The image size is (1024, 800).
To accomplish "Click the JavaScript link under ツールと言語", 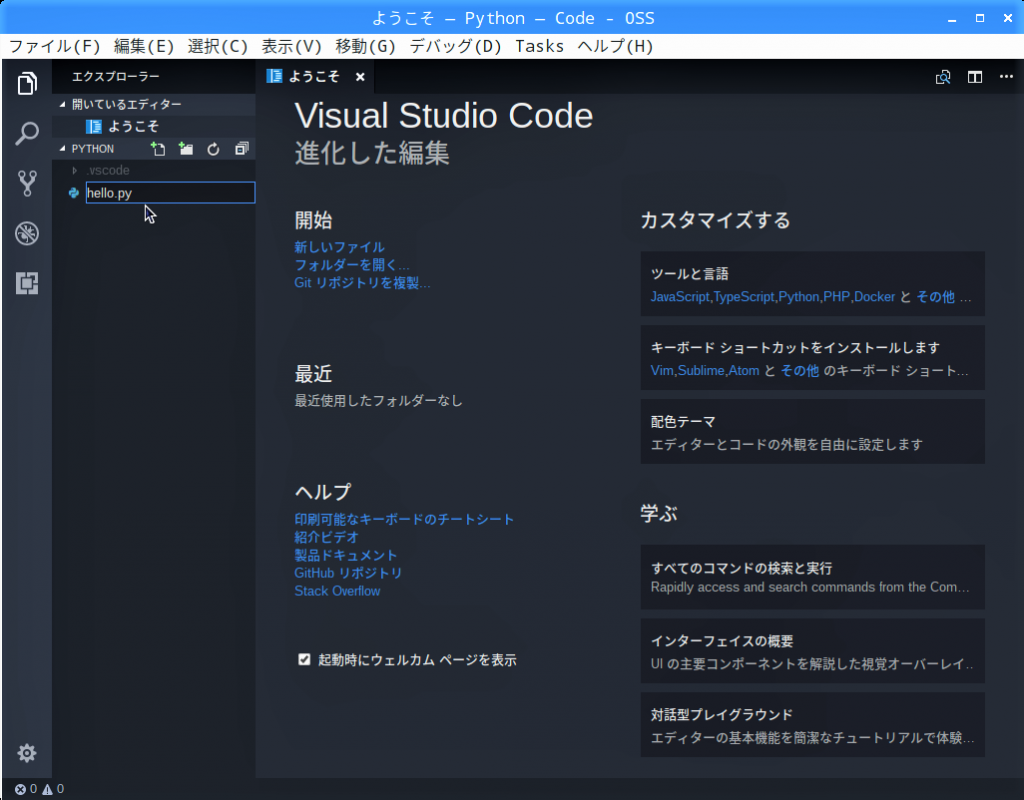I will click(x=680, y=297).
